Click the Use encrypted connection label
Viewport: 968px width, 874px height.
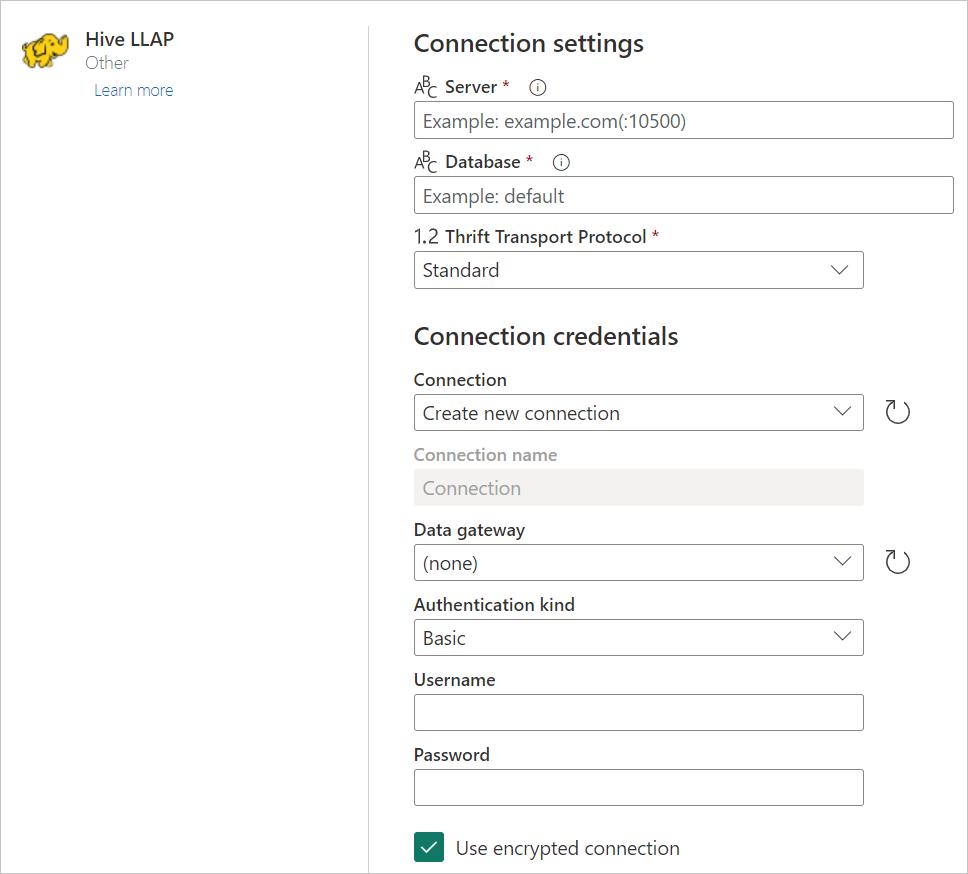pos(567,848)
